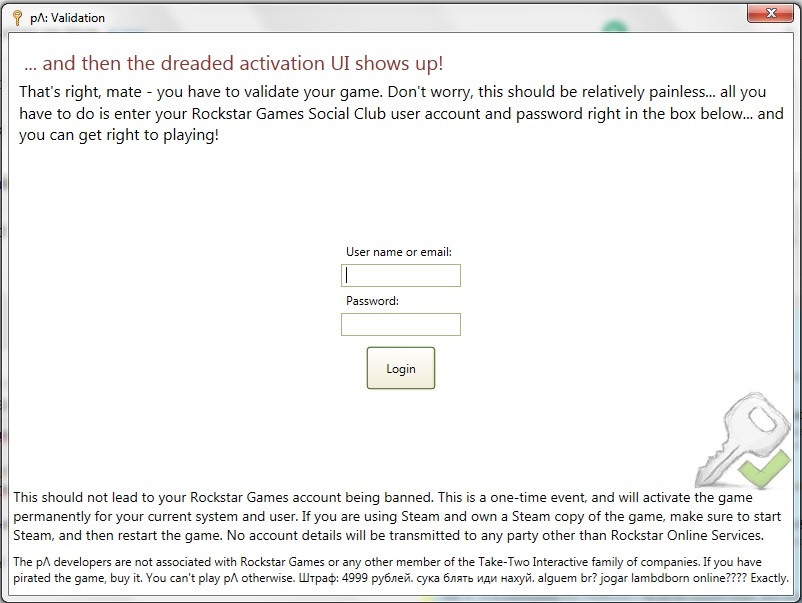Click the 'Password:' label
Viewport: 802px width, 603px height.
pyautogui.click(x=372, y=301)
